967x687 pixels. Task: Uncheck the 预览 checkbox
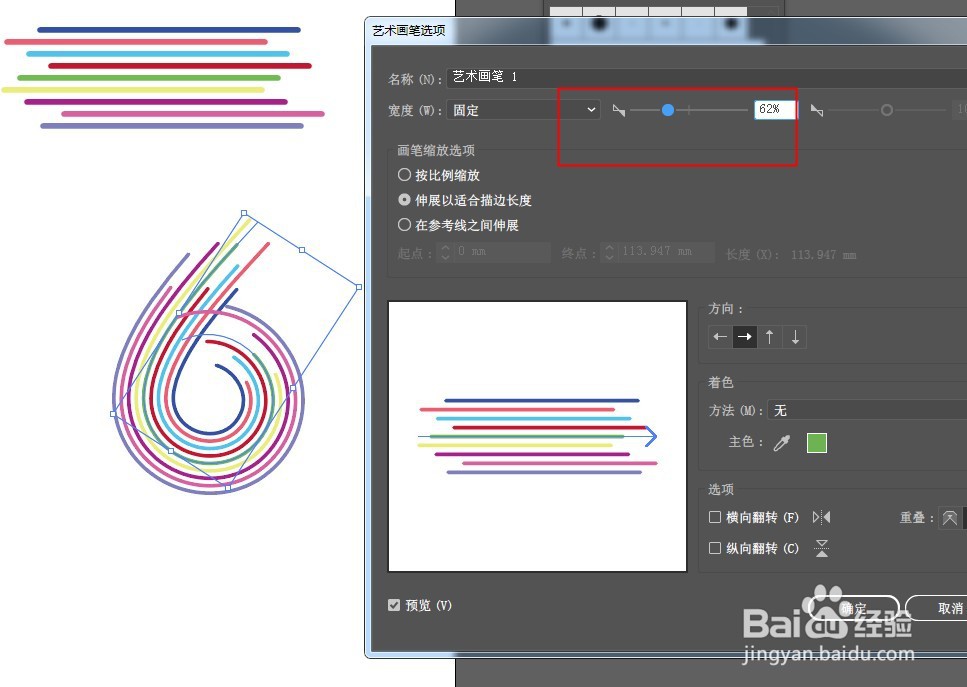[393, 605]
